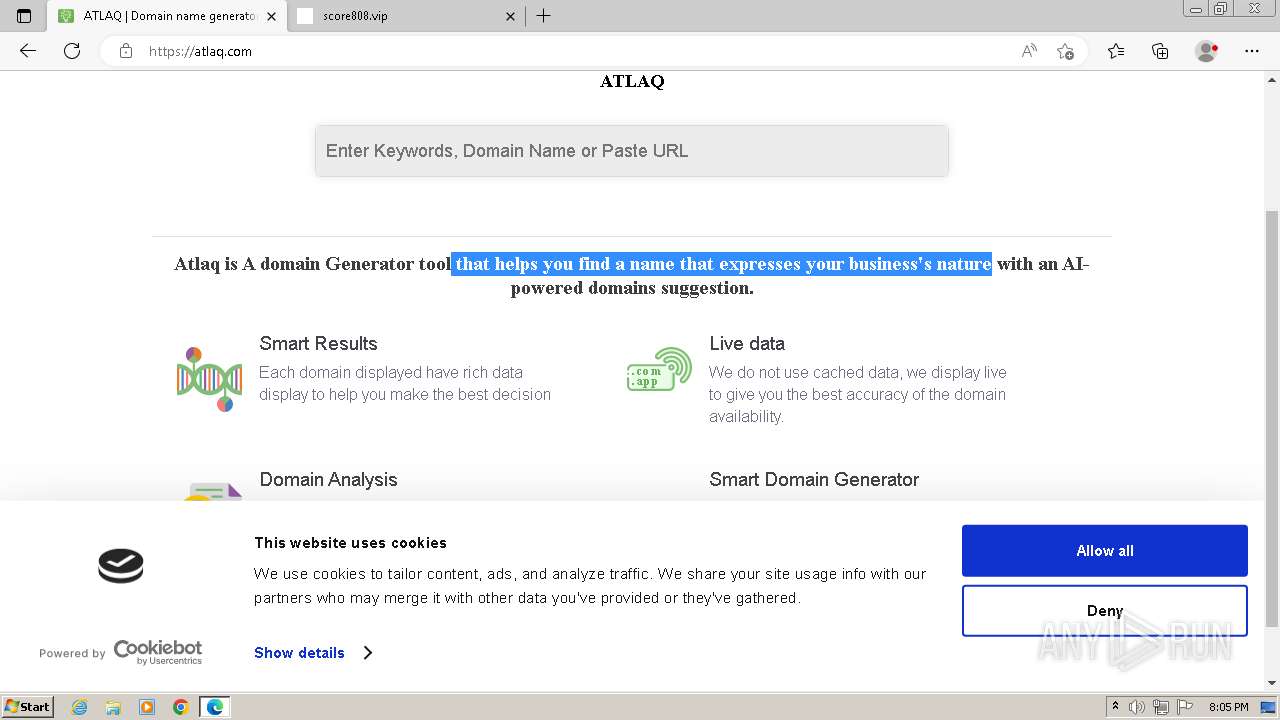
Task: Open File Explorer from taskbar
Action: [113, 707]
